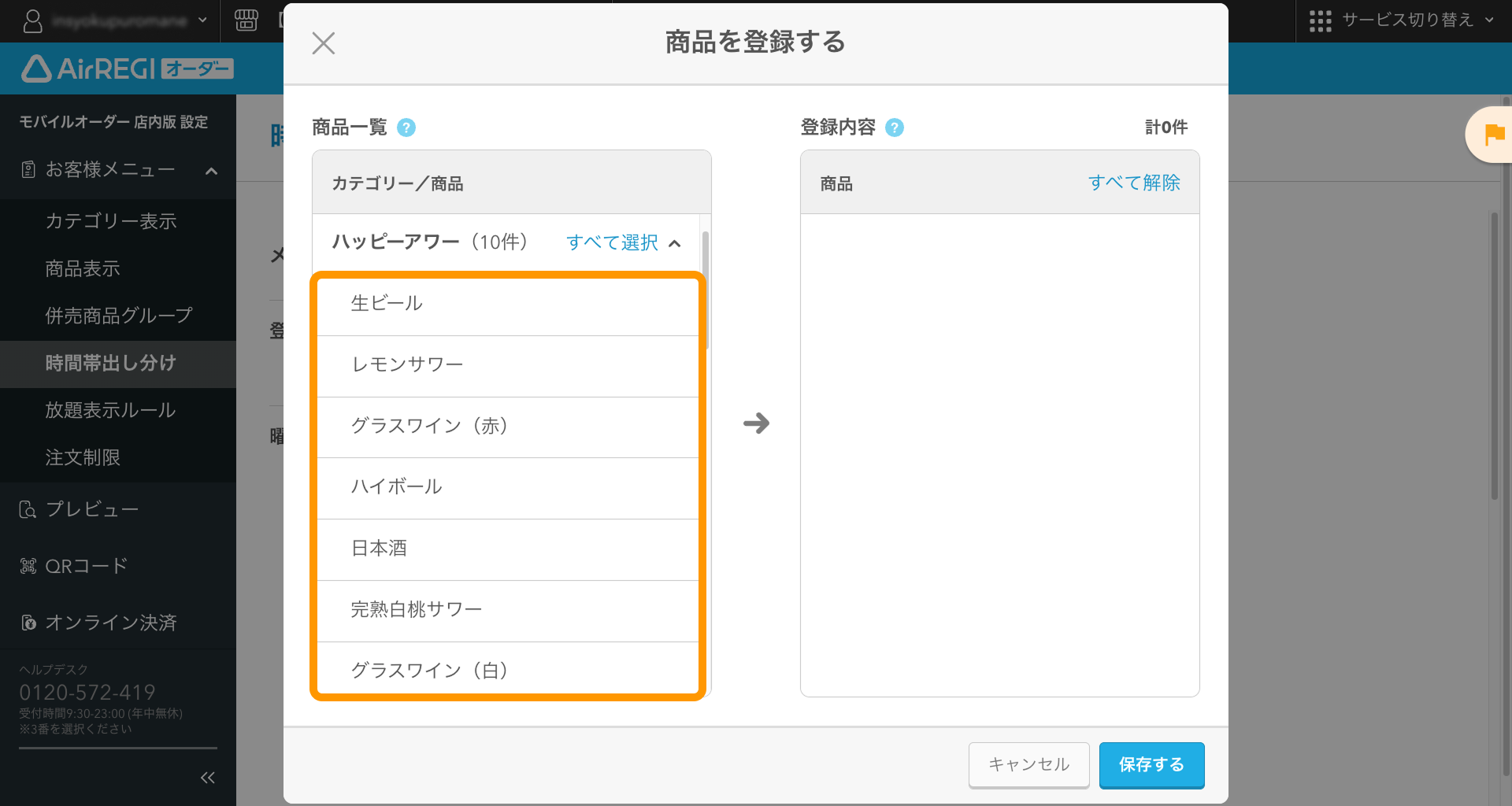Click the orange flag icon
Screen dimensions: 1512x806
pyautogui.click(x=1494, y=135)
